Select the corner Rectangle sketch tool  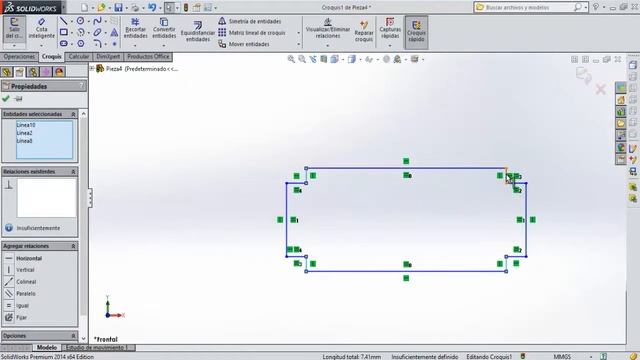(63, 32)
